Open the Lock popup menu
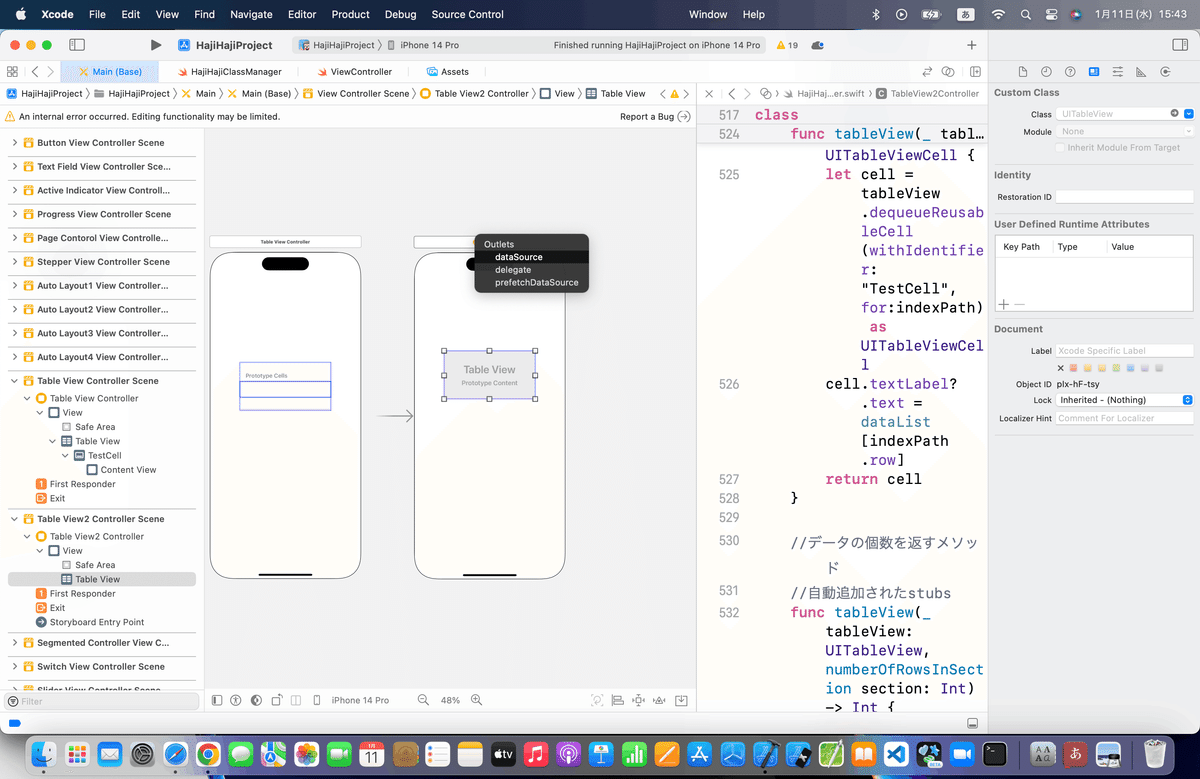 click(x=1125, y=400)
